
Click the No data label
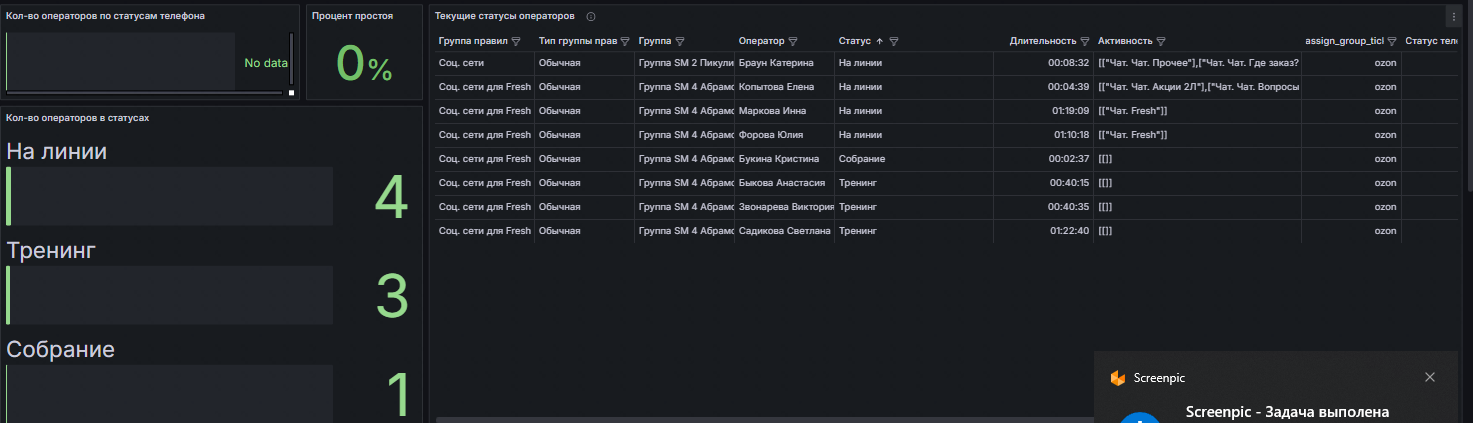pos(266,63)
